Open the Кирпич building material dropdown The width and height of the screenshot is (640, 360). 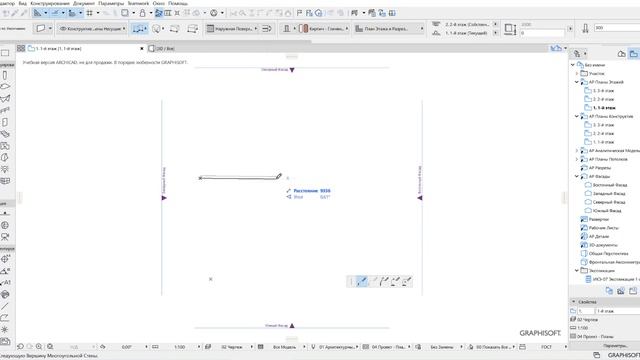click(x=324, y=29)
